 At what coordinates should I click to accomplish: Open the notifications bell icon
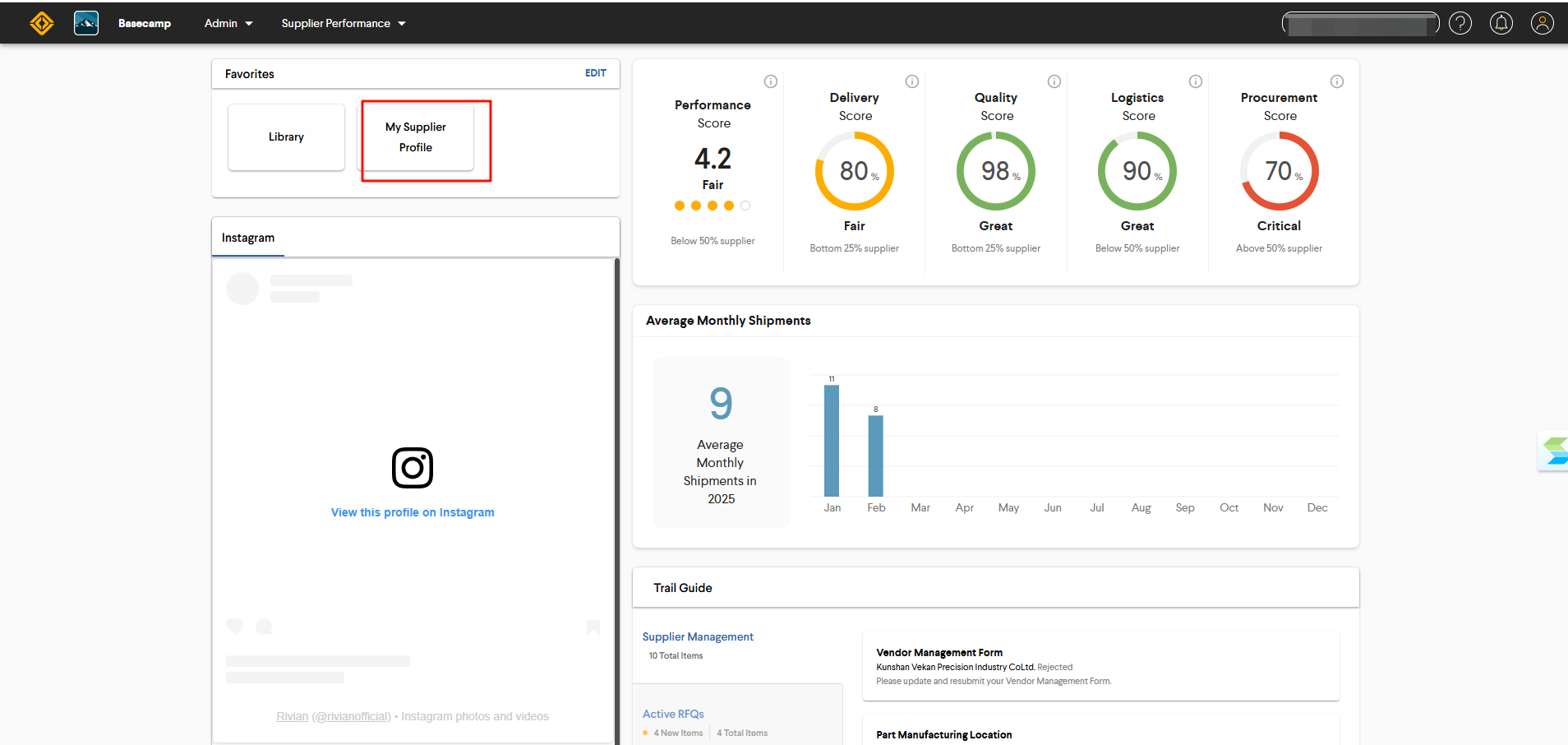click(x=1501, y=23)
